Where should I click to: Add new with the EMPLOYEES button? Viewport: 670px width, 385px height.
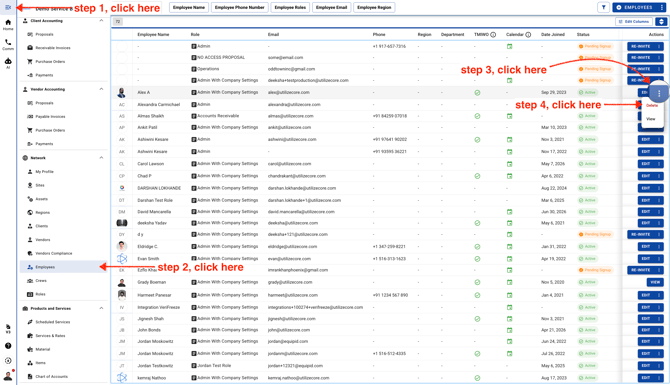[635, 7]
